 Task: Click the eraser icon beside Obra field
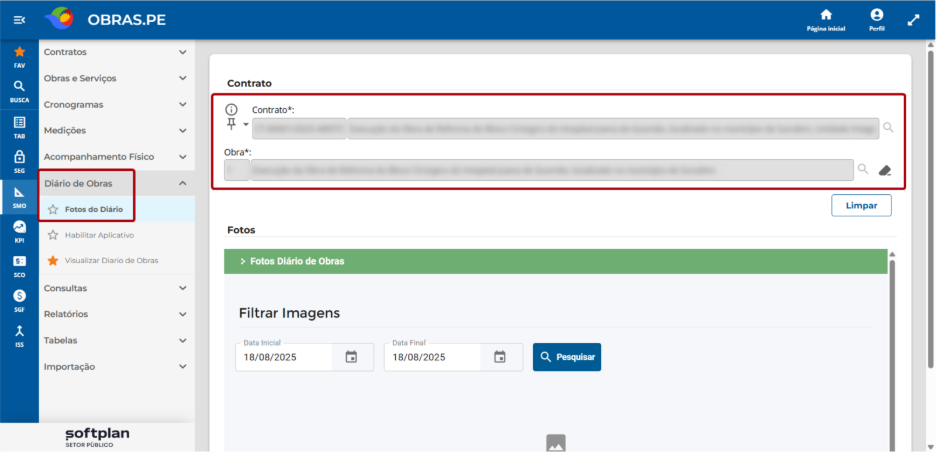(x=885, y=170)
